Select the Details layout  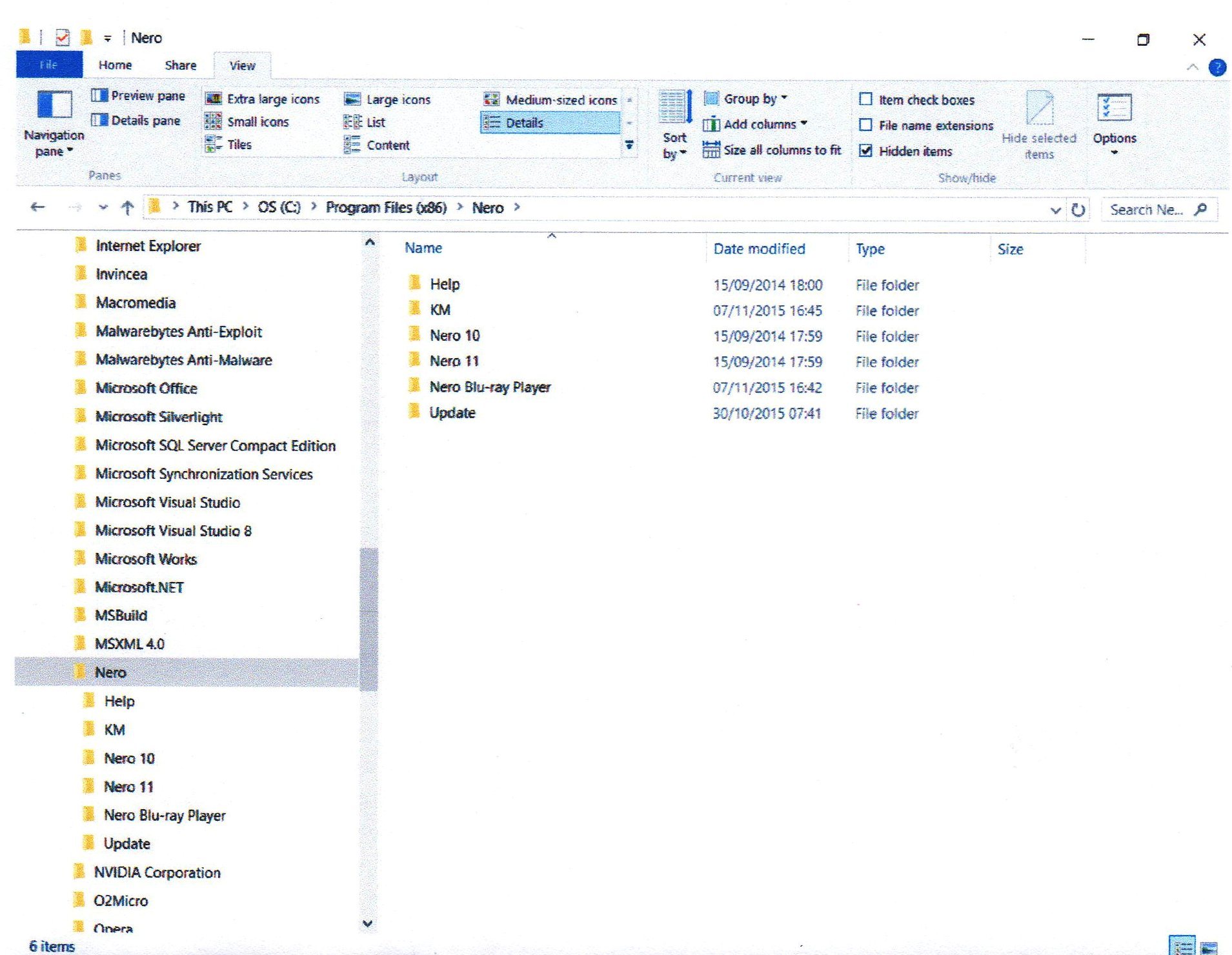550,123
